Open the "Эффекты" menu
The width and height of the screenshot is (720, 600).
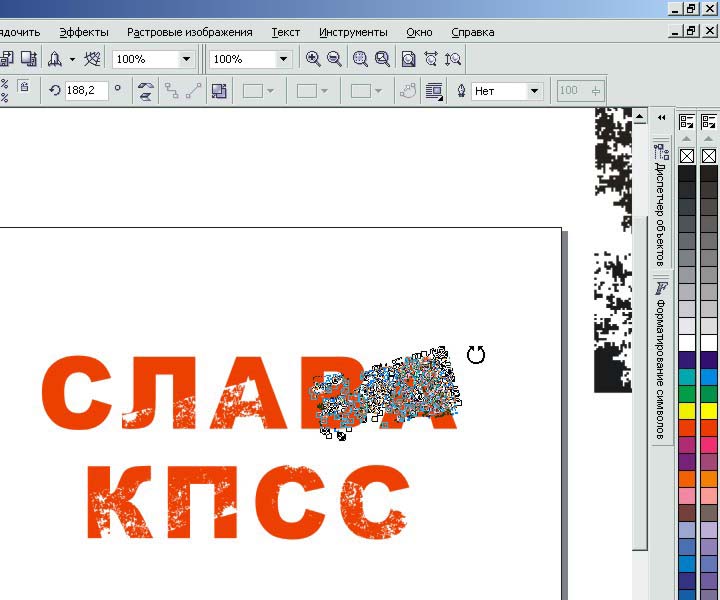[83, 32]
